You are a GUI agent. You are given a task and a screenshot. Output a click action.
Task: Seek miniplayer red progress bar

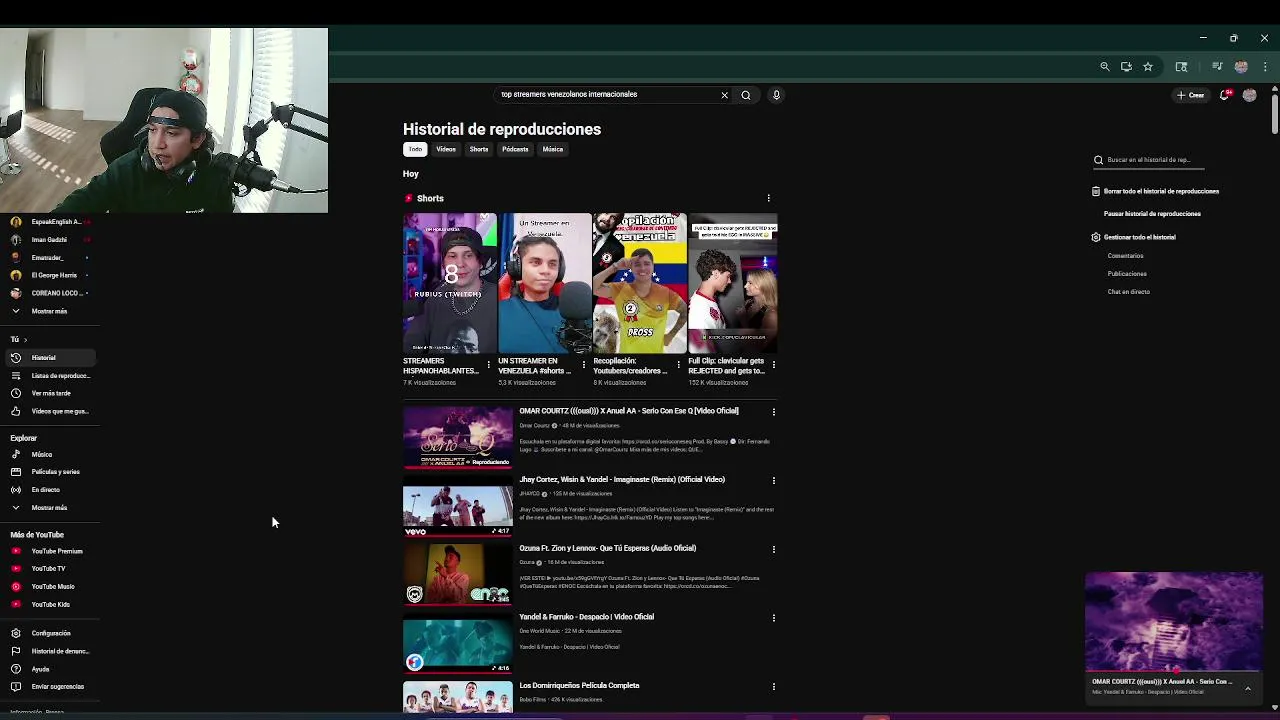[1174, 671]
